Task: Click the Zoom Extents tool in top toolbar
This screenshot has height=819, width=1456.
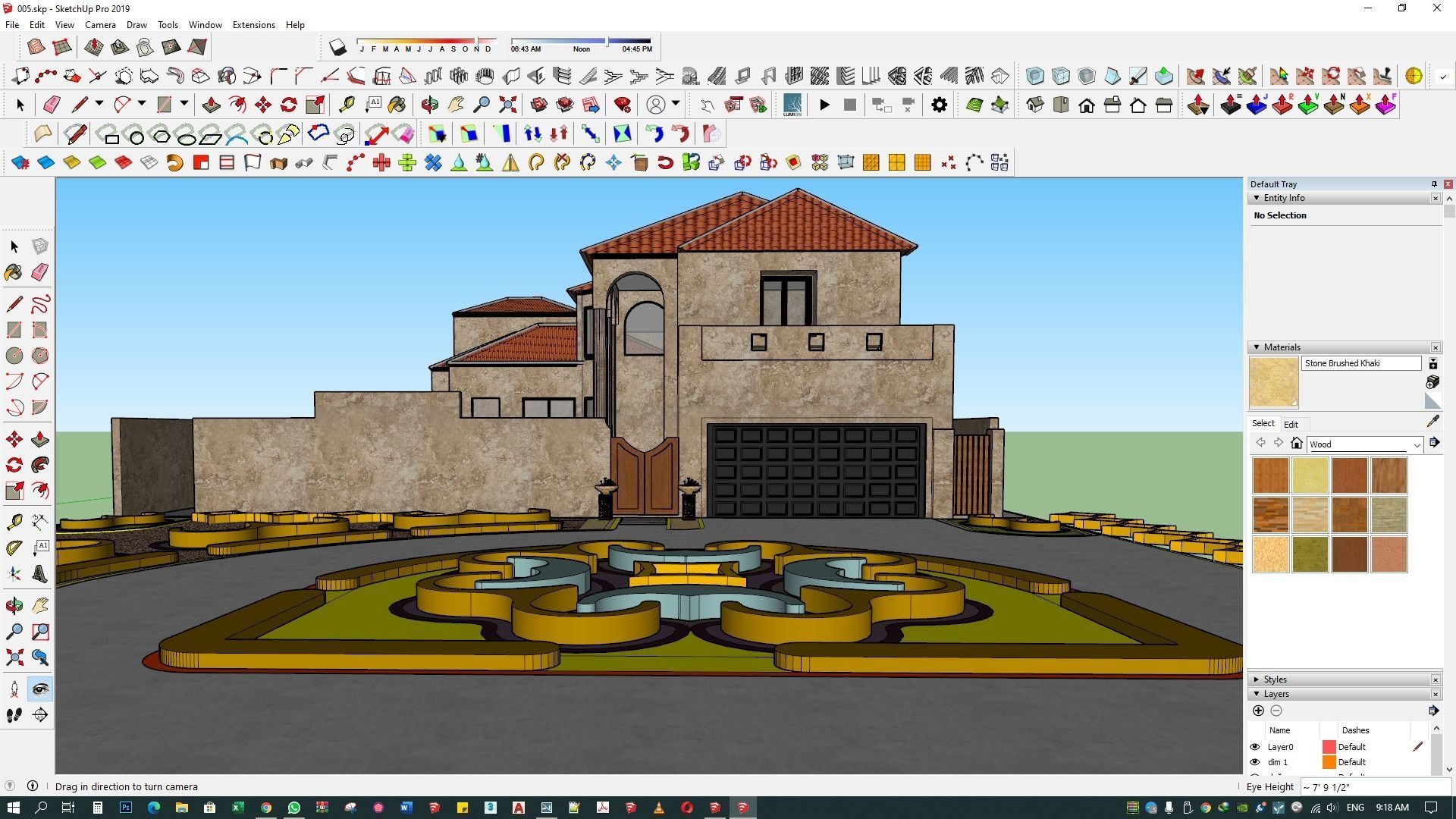Action: tap(507, 105)
